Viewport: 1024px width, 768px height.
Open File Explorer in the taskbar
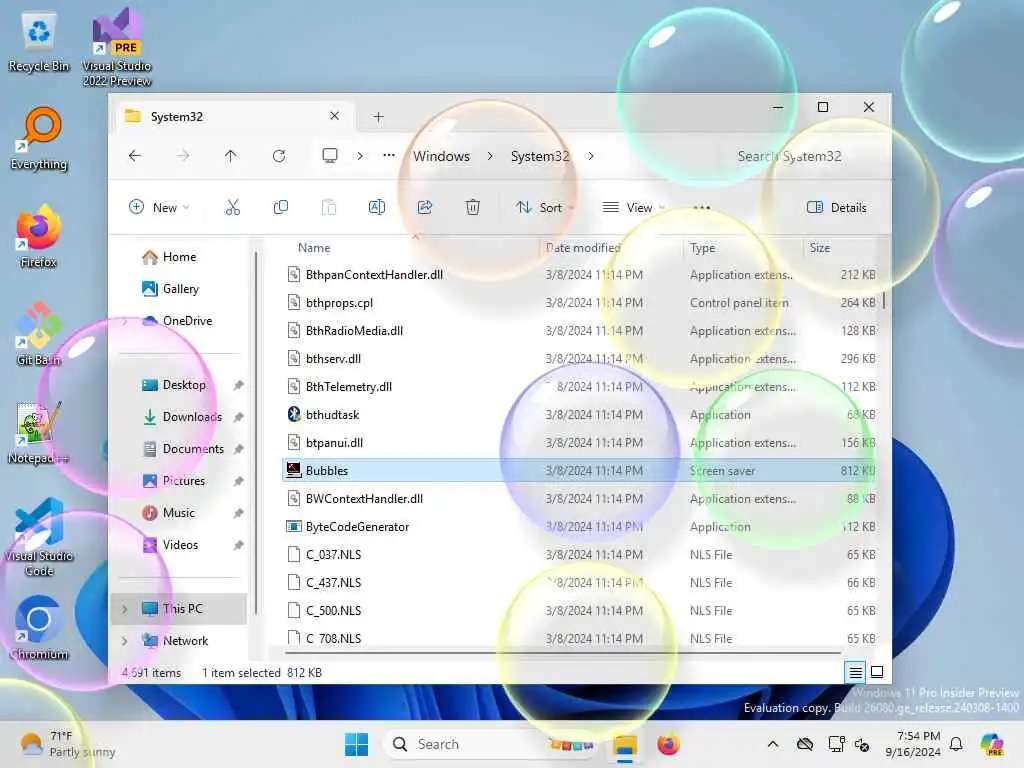pyautogui.click(x=625, y=744)
